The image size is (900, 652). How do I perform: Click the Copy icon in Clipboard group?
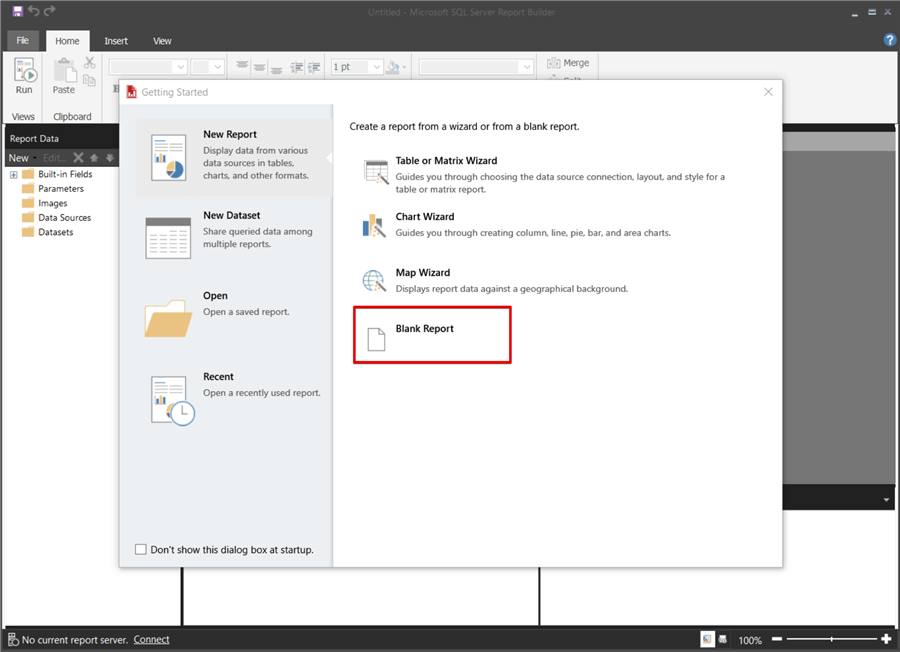pos(90,80)
